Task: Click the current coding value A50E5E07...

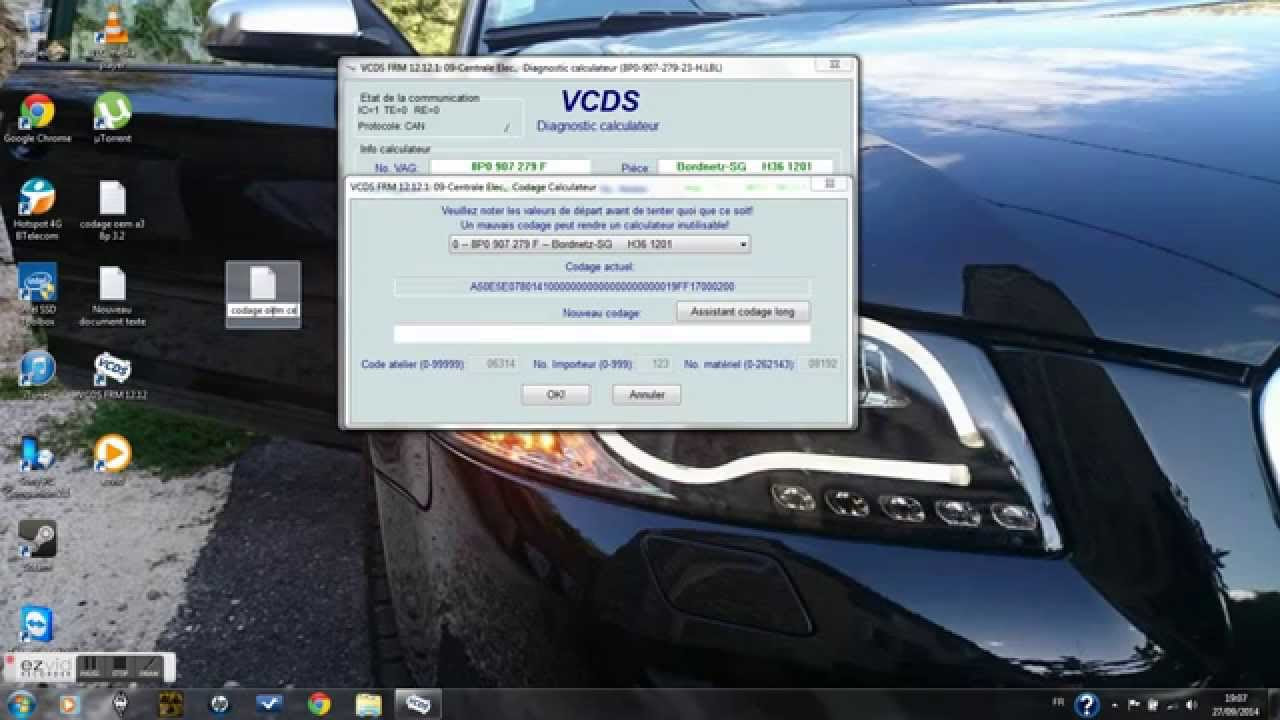Action: [x=602, y=287]
